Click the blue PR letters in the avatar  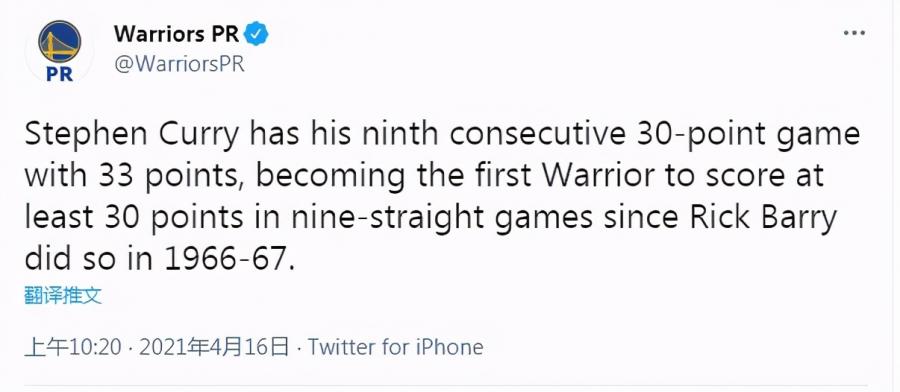click(60, 73)
